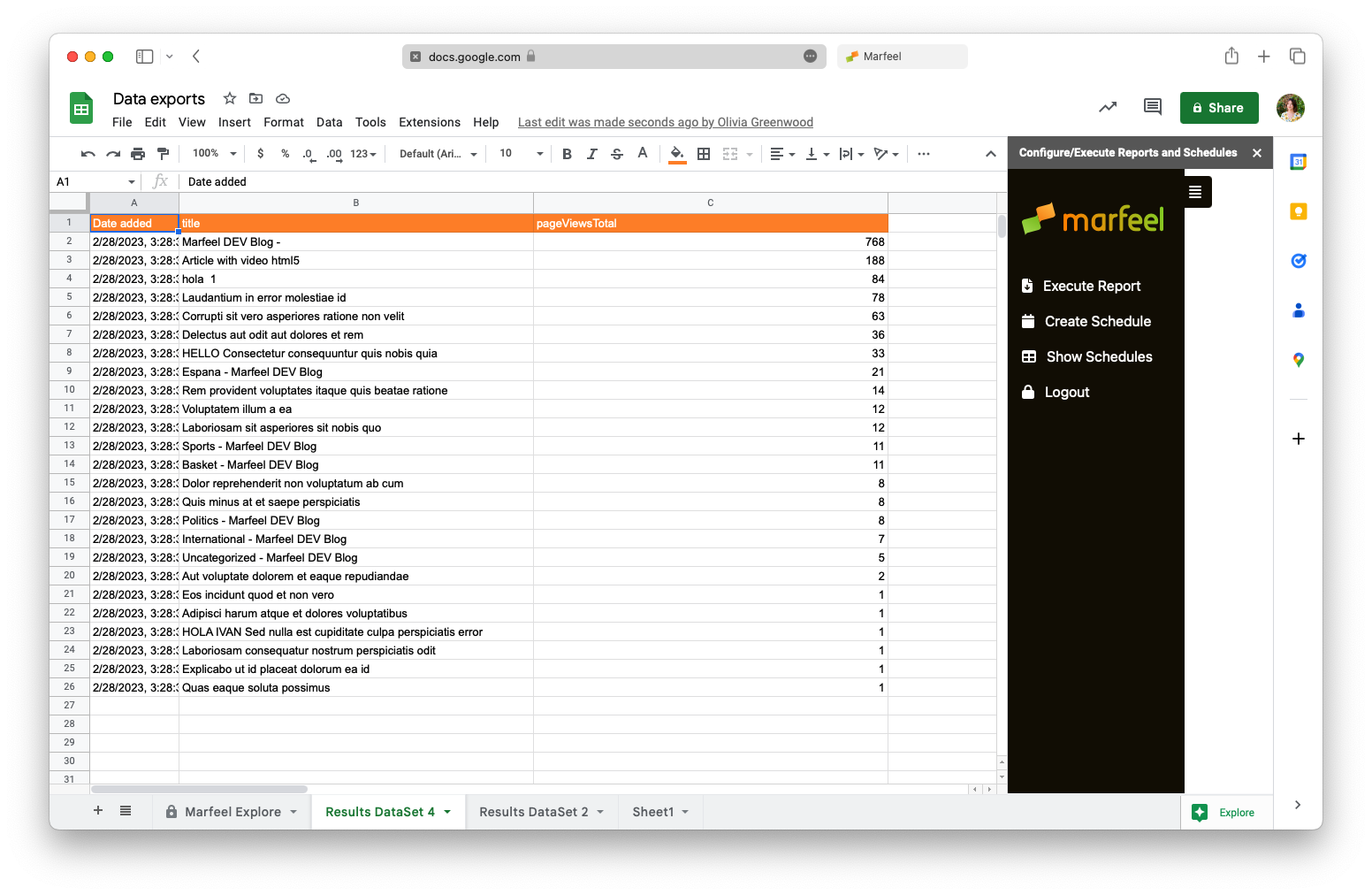The image size is (1372, 895).
Task: Select the Execute Report icon in Marfeel sidebar
Action: click(1028, 286)
